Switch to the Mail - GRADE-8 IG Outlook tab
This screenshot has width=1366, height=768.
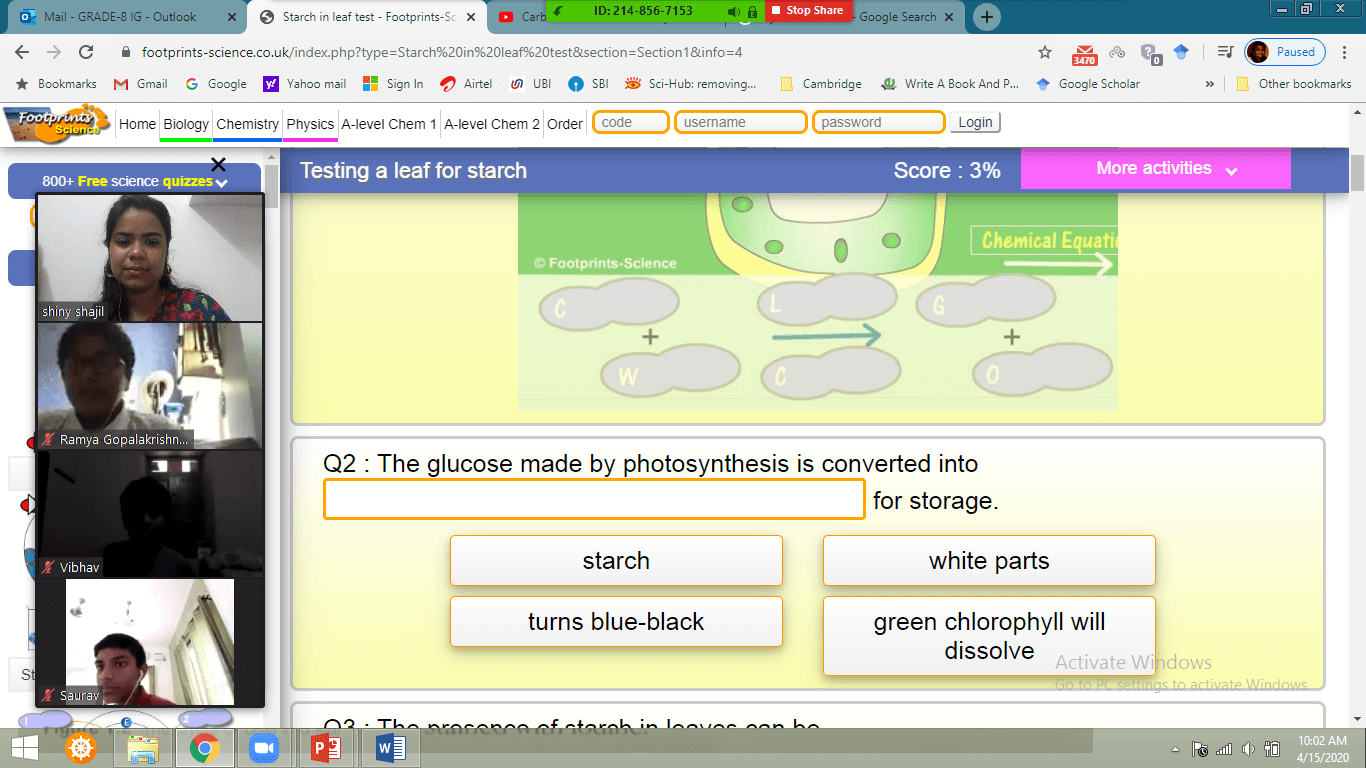click(x=120, y=17)
